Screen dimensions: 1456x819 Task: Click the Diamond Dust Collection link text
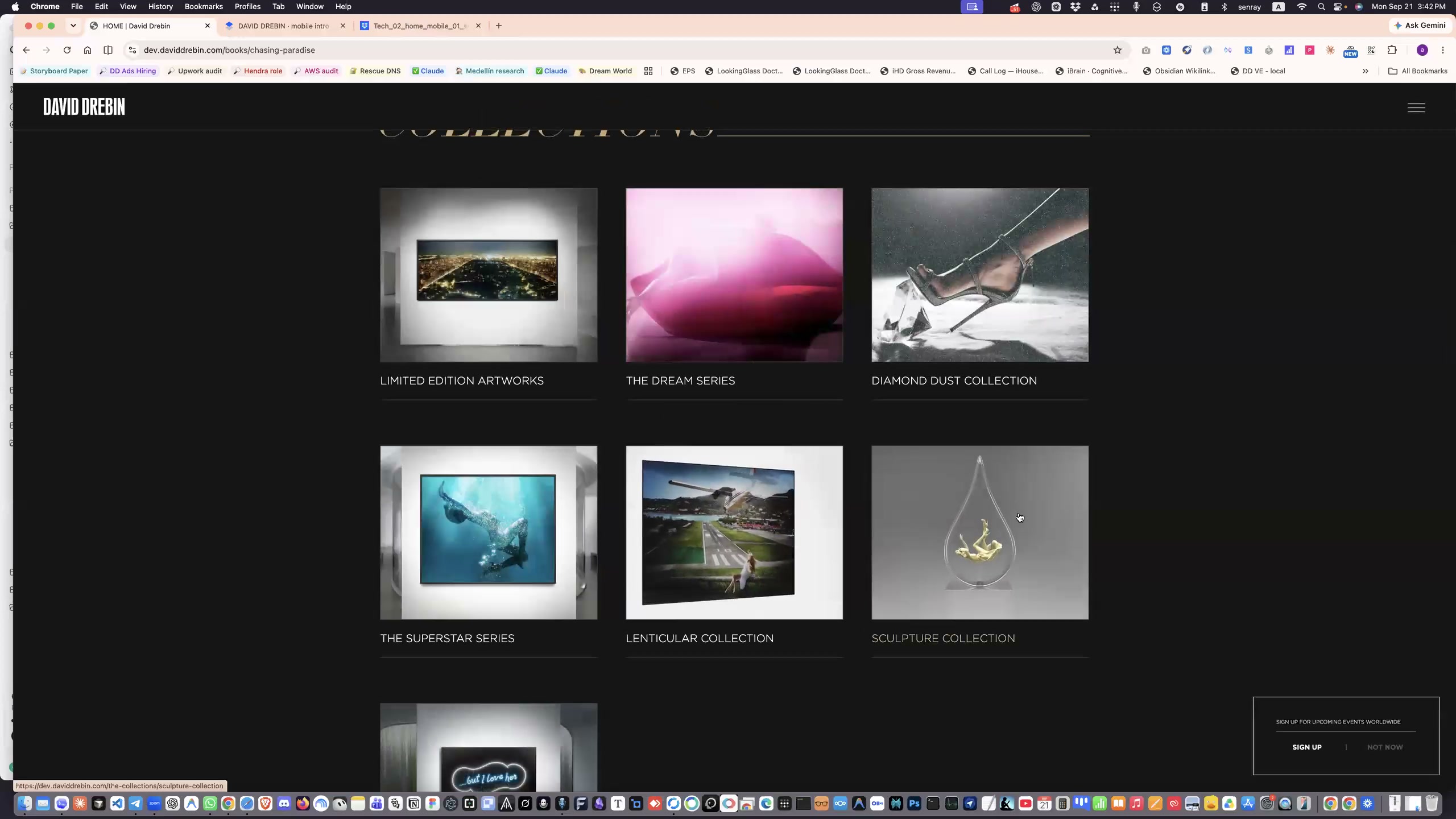pos(954,380)
